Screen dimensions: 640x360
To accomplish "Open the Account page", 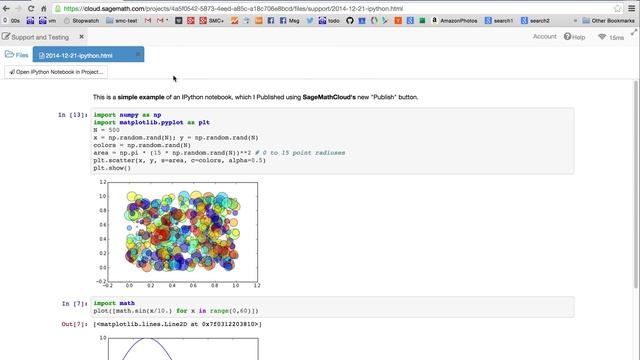I will [544, 36].
